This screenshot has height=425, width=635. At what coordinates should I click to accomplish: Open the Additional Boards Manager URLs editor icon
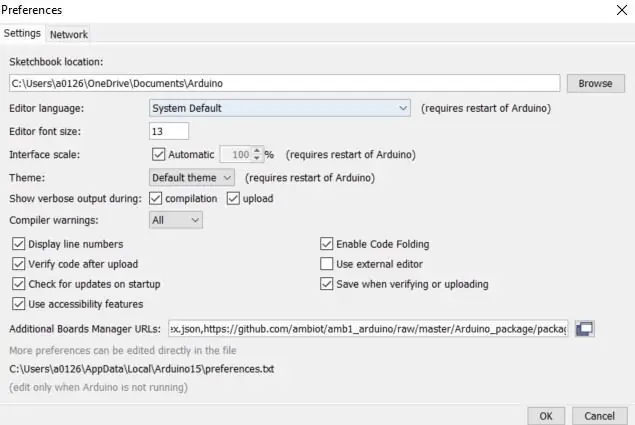pos(584,329)
